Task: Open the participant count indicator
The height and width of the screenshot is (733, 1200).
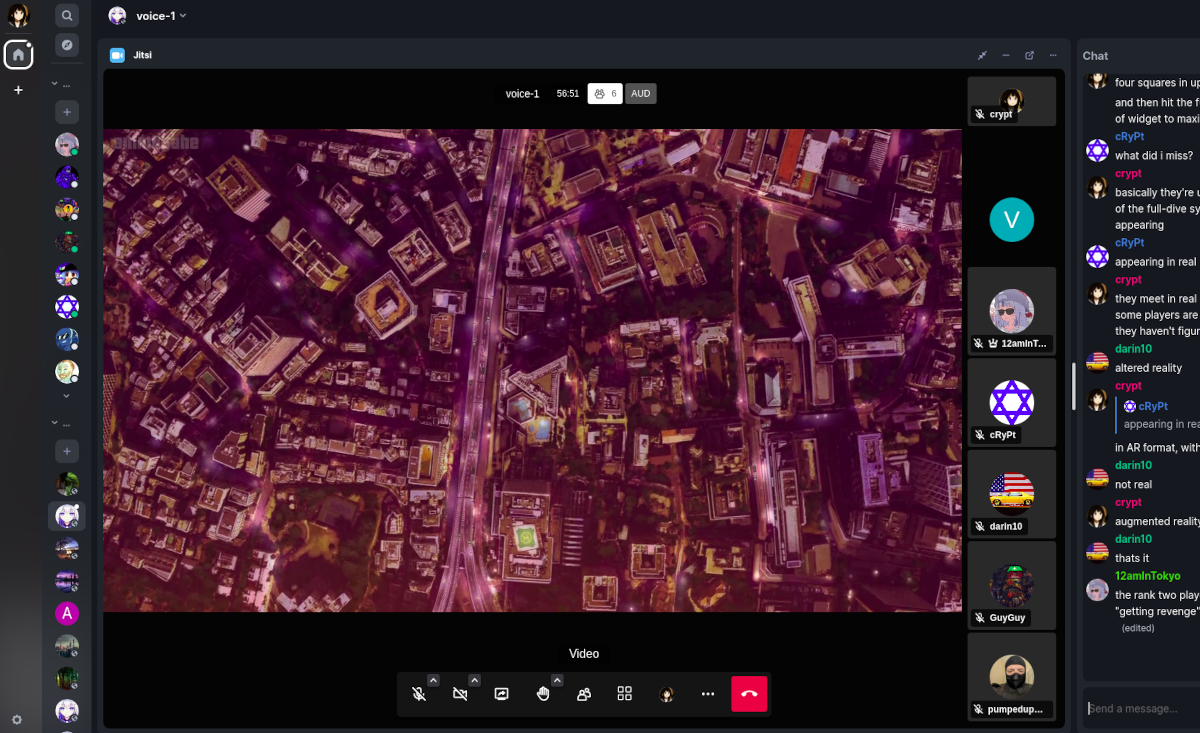Action: tap(605, 94)
